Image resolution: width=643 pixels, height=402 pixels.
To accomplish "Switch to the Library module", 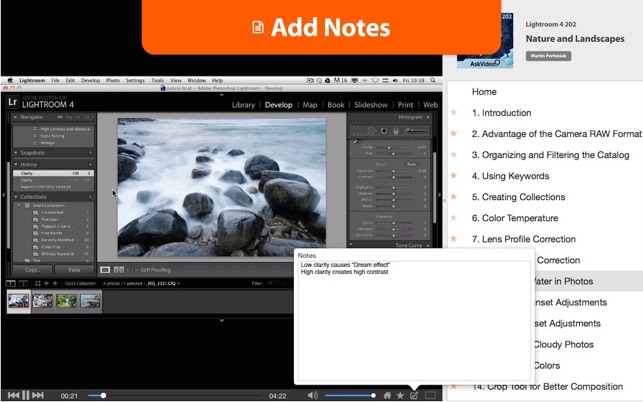I will click(x=243, y=105).
